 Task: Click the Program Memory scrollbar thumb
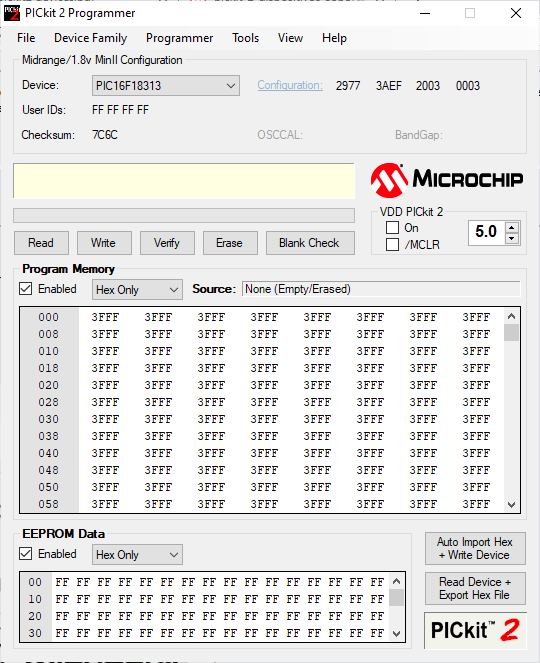[x=511, y=332]
